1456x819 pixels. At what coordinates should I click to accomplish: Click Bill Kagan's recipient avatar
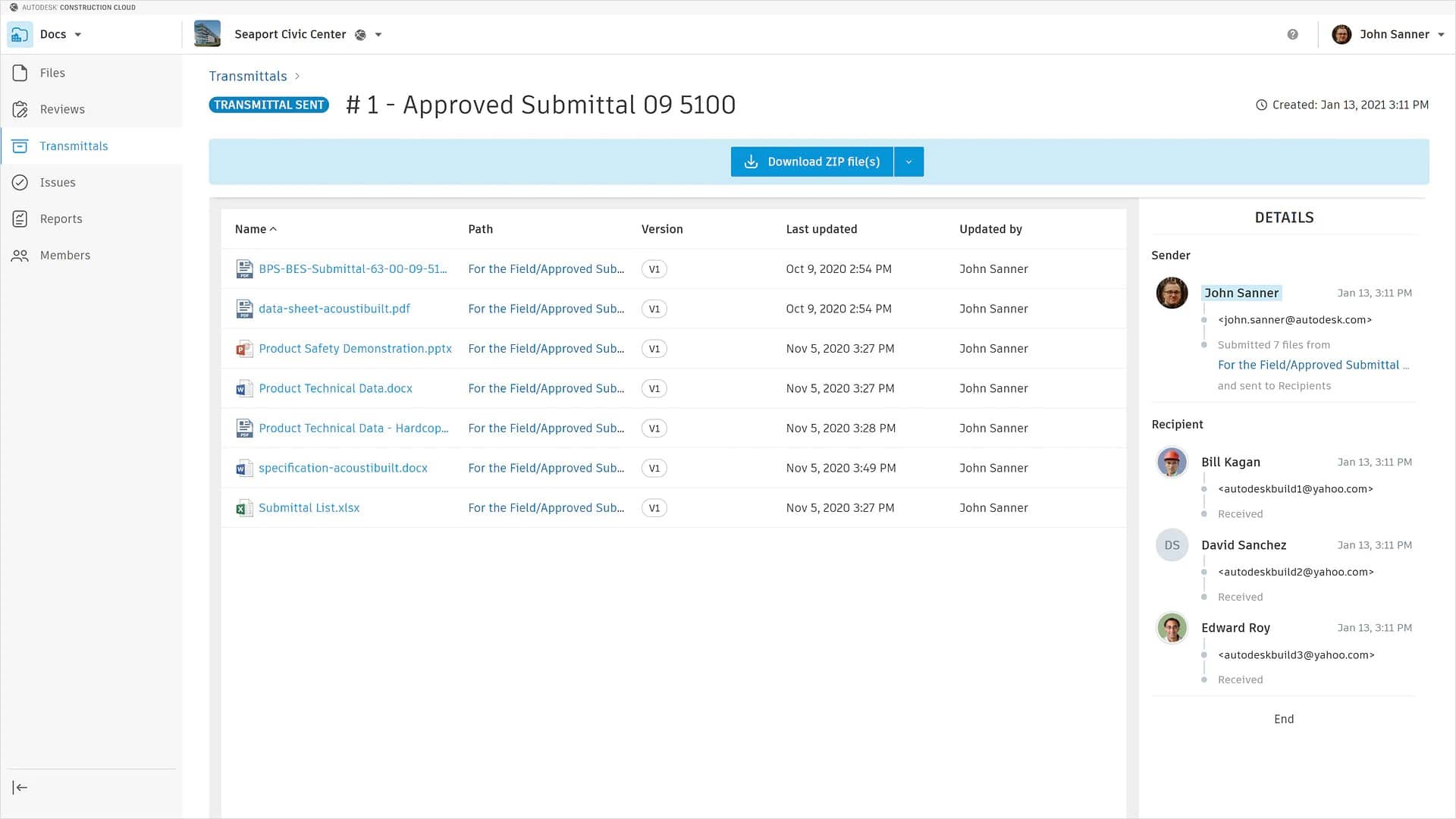point(1172,462)
